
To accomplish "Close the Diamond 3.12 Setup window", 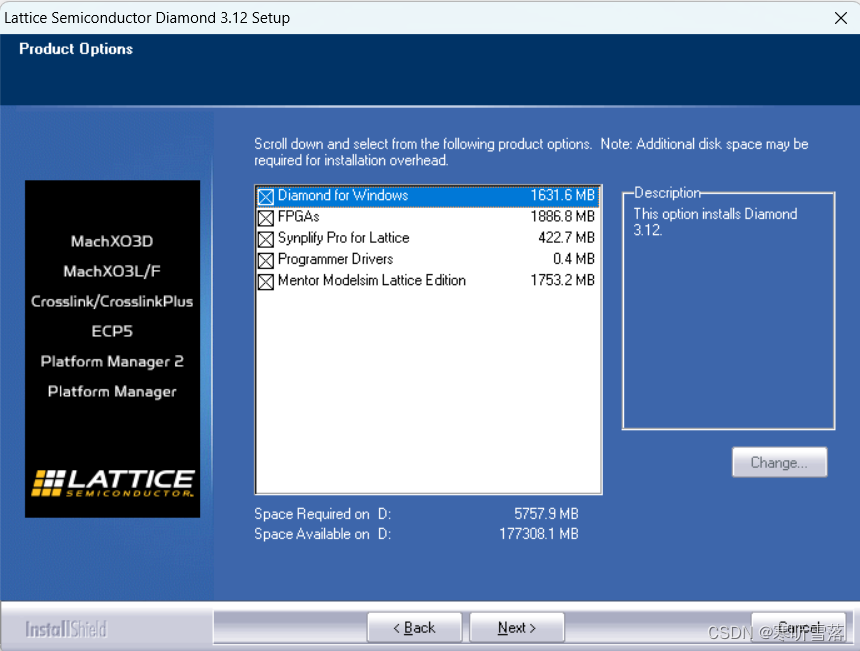I will pos(840,18).
